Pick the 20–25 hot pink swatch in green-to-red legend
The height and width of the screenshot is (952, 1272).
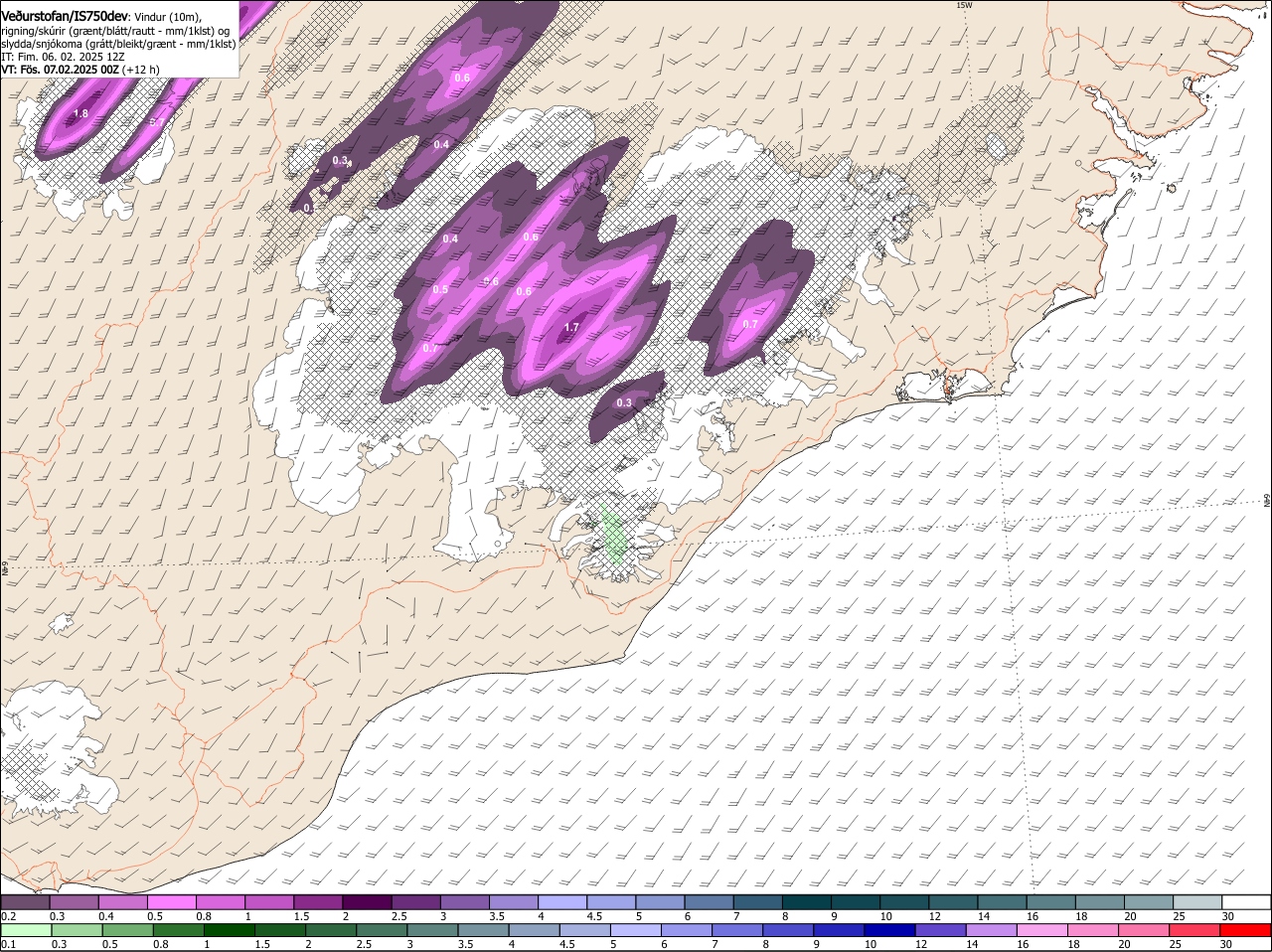point(1143,930)
